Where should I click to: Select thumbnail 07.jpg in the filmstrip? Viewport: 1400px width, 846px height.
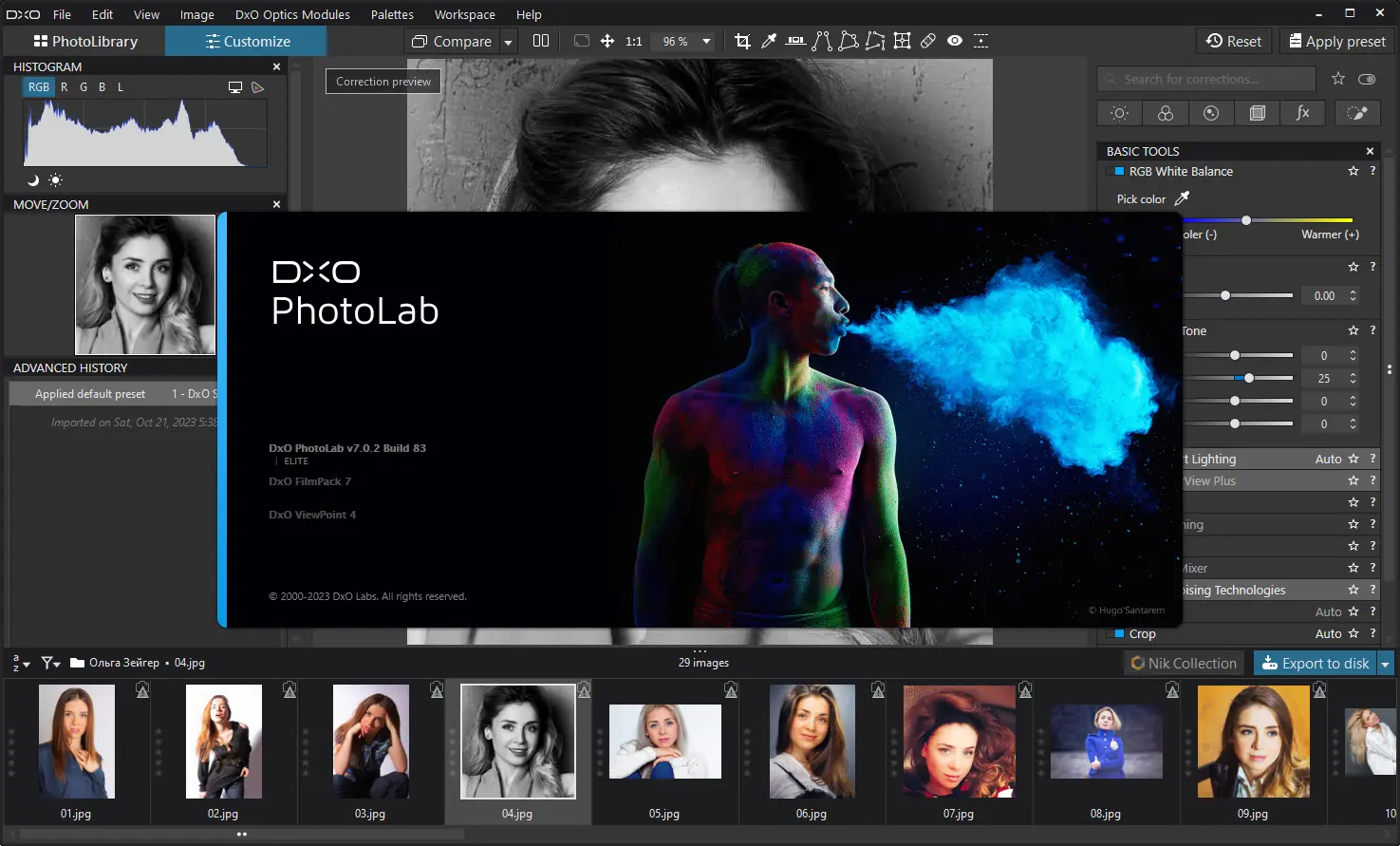[x=959, y=742]
